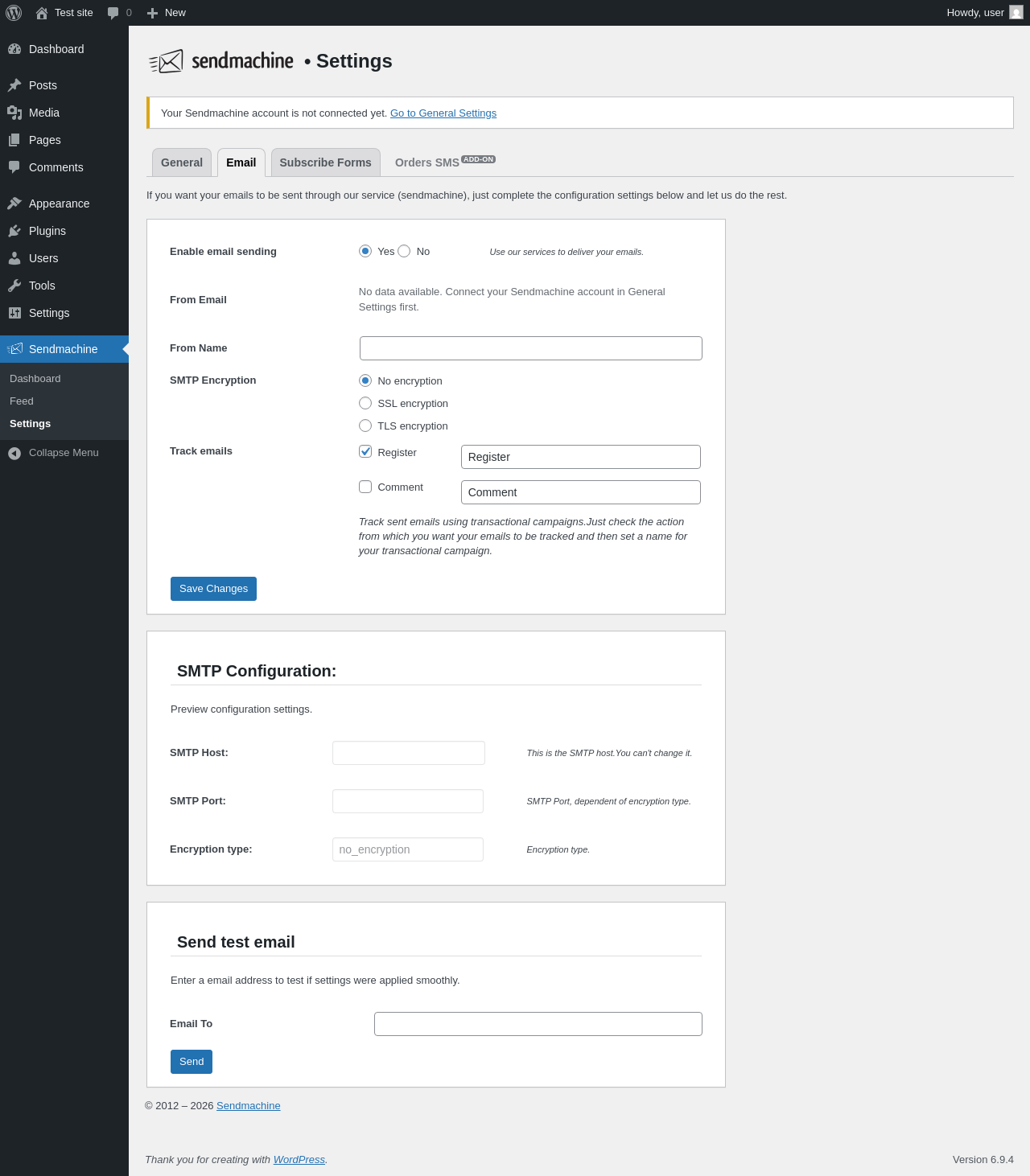The height and width of the screenshot is (1176, 1030).
Task: Click the Dashboard gauge icon in sidebar
Action: (x=14, y=49)
